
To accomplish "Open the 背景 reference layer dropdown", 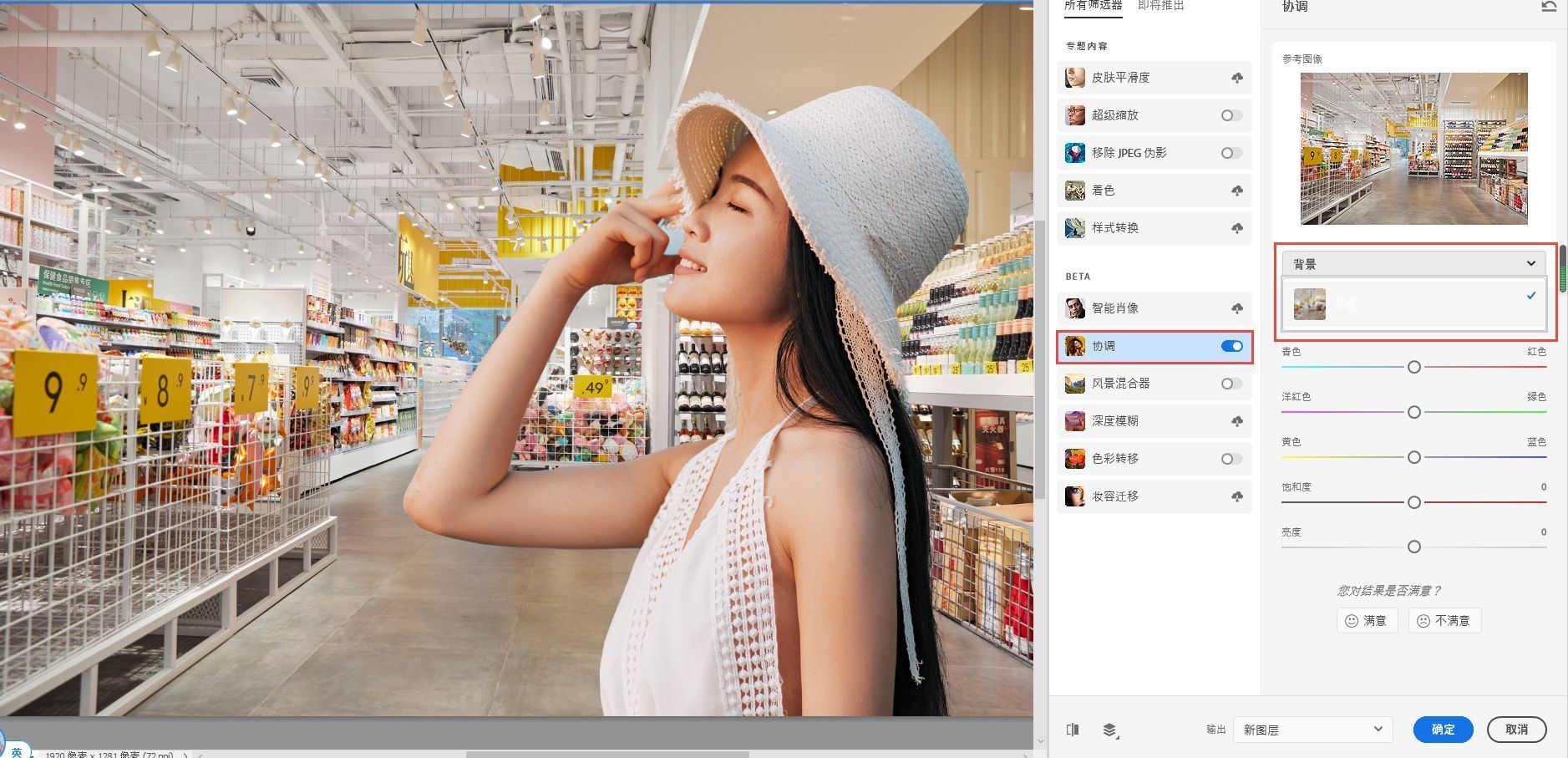I will coord(1413,262).
